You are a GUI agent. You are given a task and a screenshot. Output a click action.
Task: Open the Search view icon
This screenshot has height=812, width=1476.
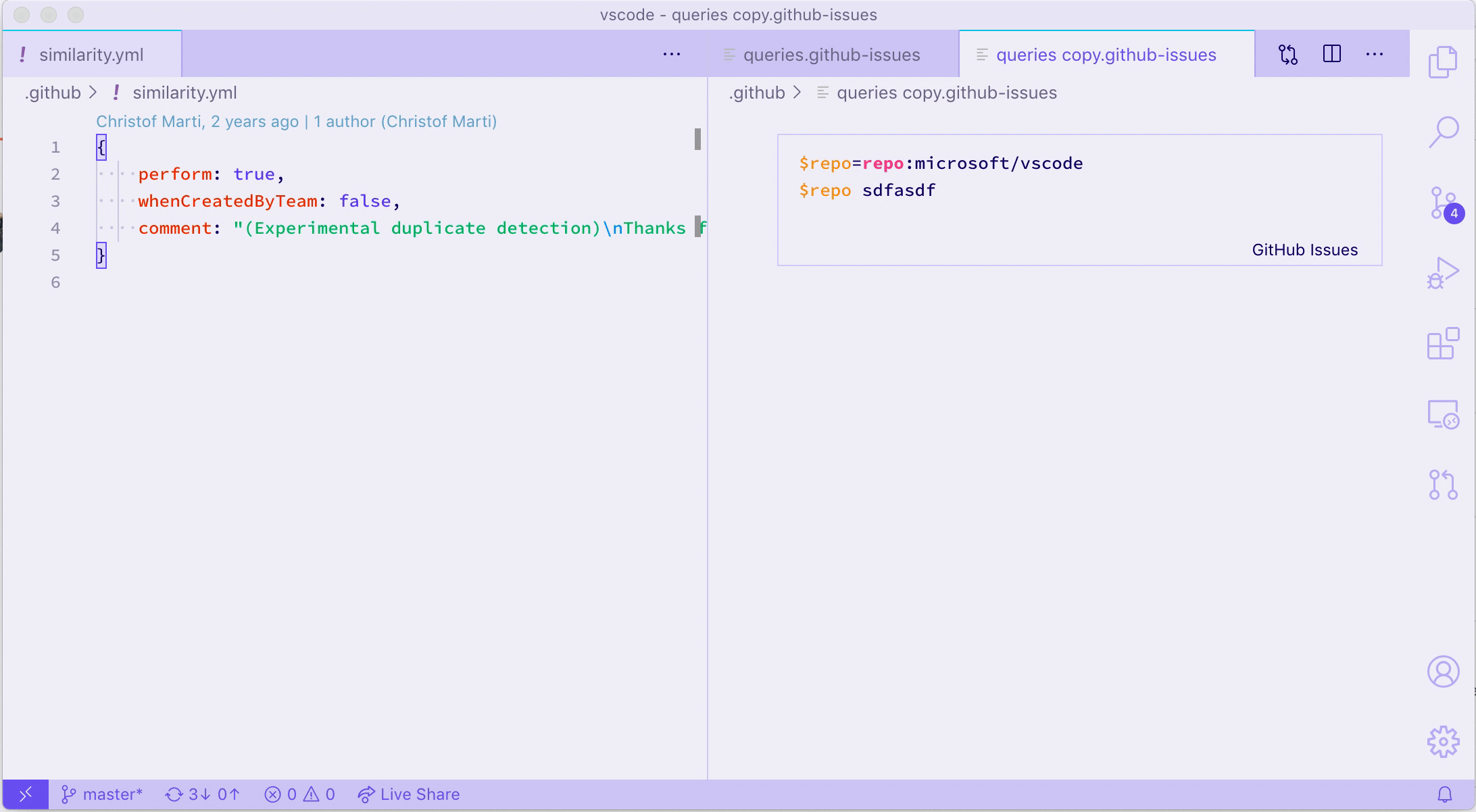[1443, 132]
